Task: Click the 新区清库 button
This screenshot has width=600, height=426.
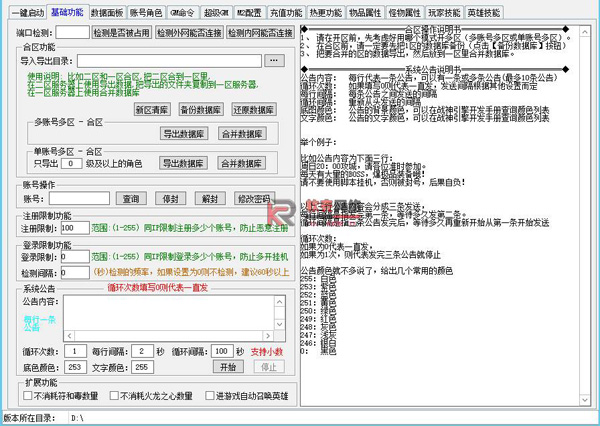Action: click(x=152, y=110)
